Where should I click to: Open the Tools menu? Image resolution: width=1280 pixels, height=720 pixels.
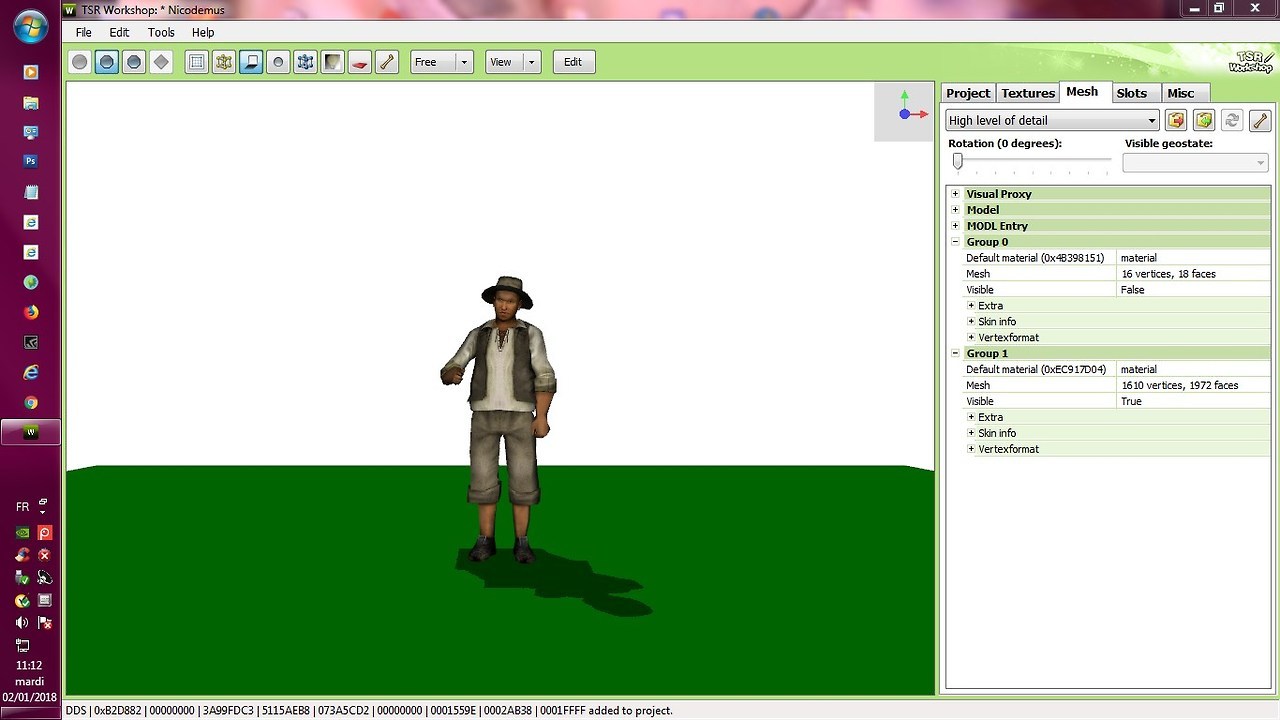(x=161, y=33)
